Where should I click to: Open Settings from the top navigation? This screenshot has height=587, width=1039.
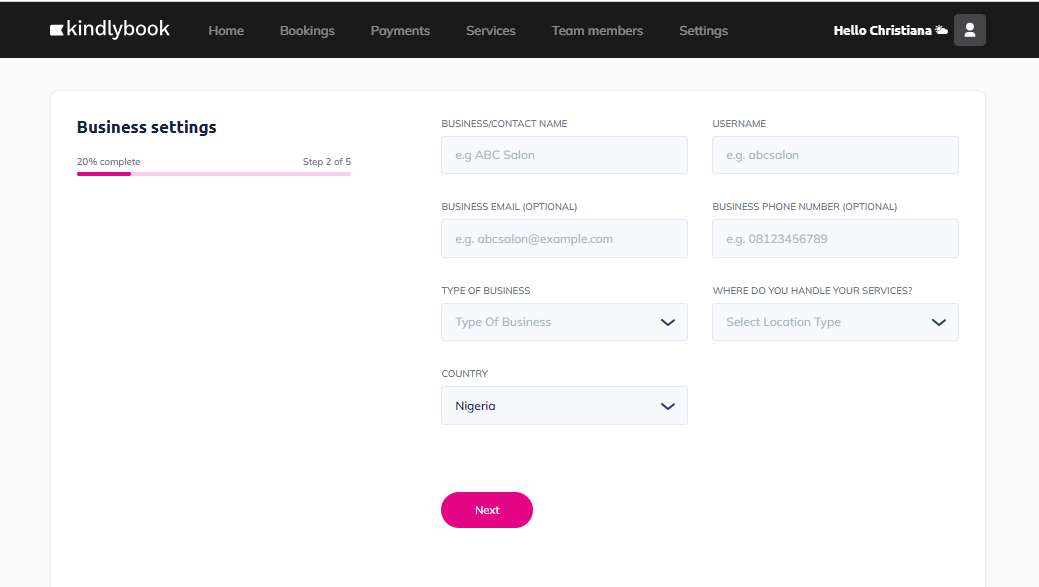703,30
